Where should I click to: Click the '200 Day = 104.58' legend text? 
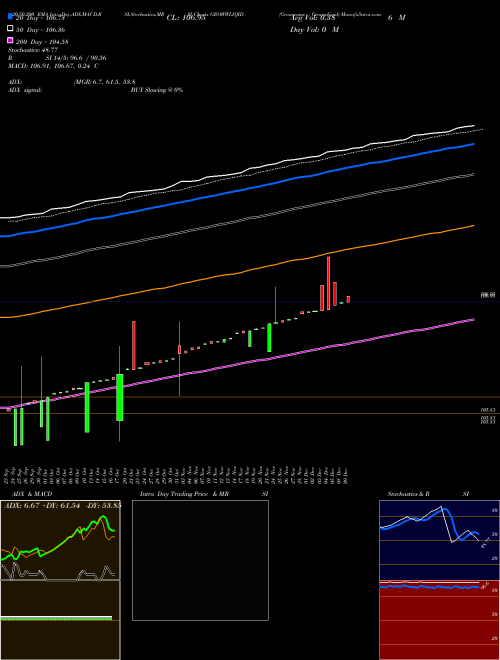pyautogui.click(x=42, y=42)
